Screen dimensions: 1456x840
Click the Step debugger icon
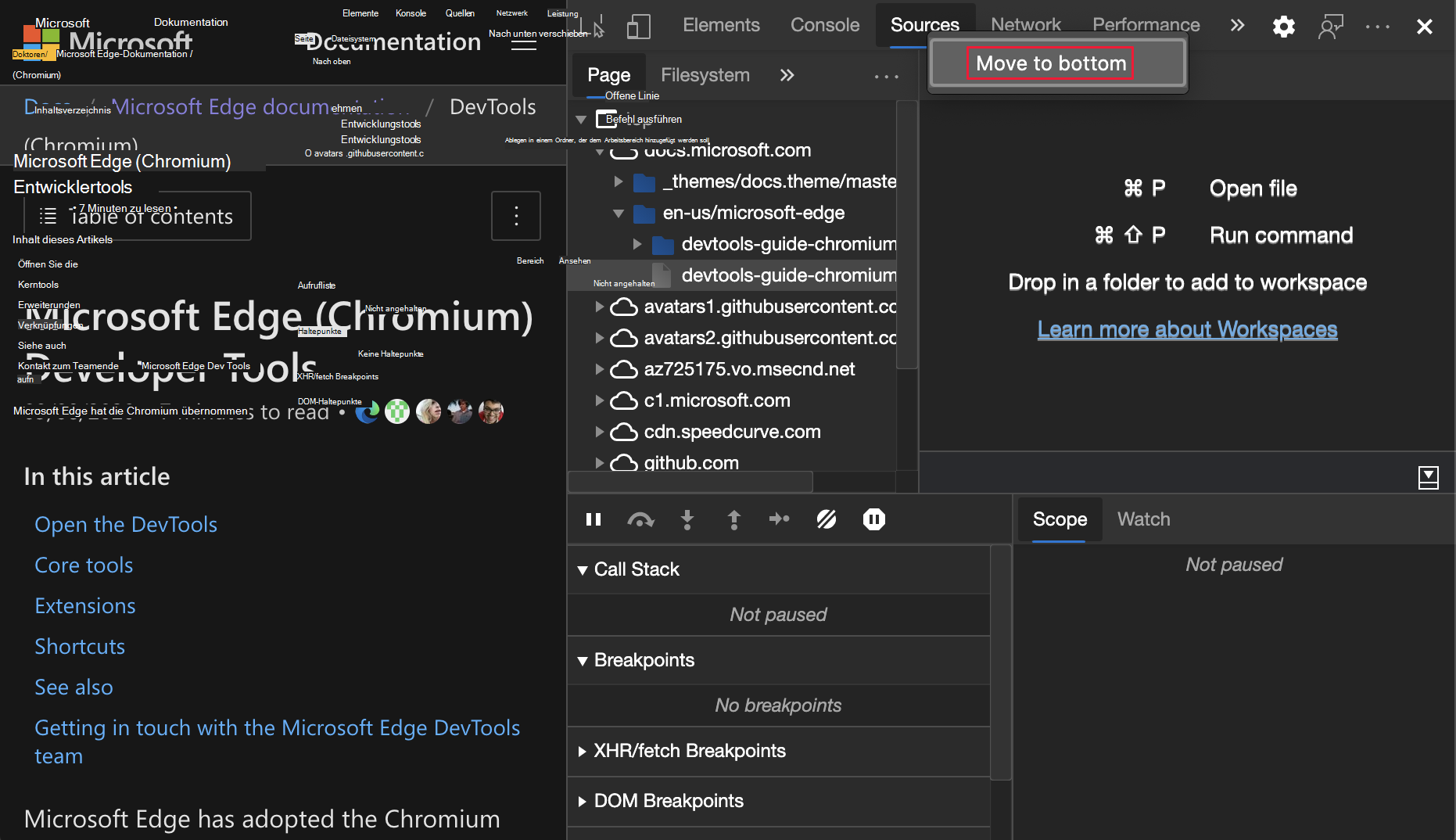(x=780, y=519)
